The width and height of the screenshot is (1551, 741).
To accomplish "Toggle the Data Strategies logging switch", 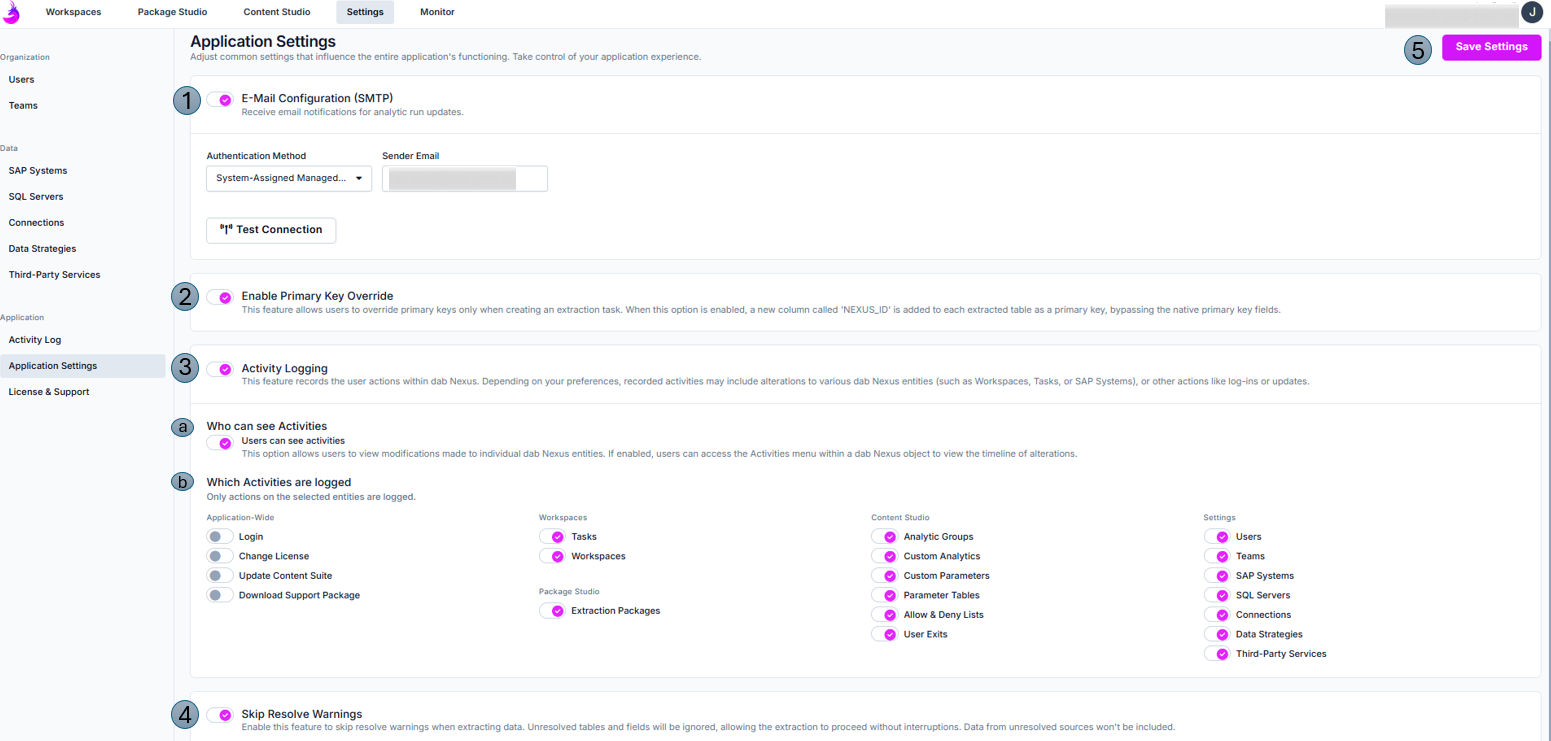I will pyautogui.click(x=1216, y=634).
